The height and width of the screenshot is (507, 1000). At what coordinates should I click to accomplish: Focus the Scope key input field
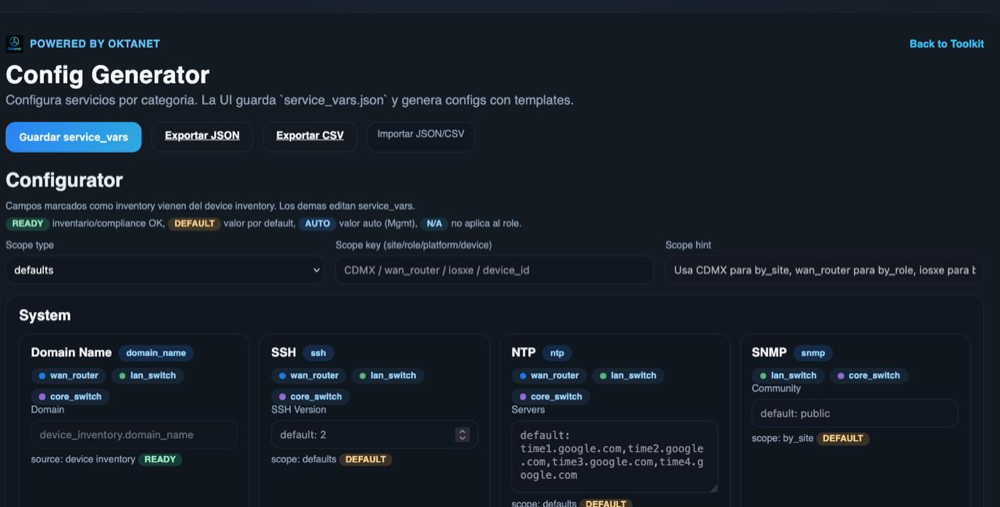(494, 270)
